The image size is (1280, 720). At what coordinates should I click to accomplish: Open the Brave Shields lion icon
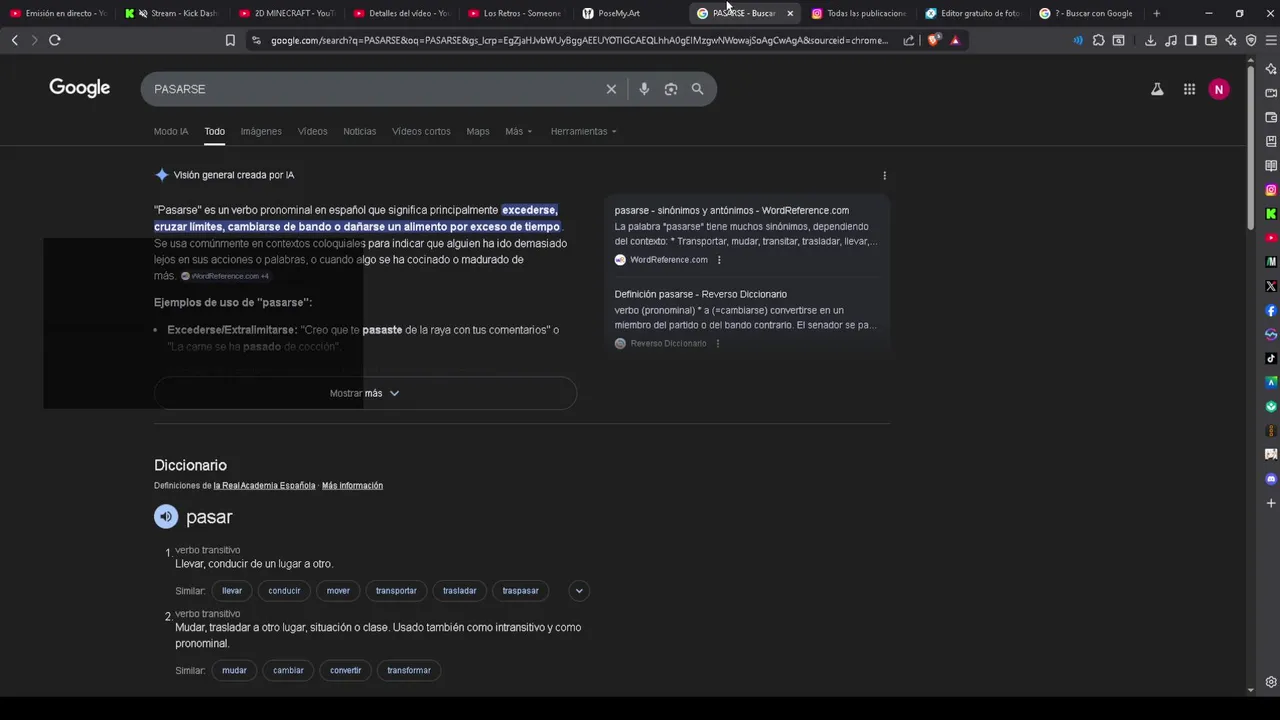pos(934,40)
